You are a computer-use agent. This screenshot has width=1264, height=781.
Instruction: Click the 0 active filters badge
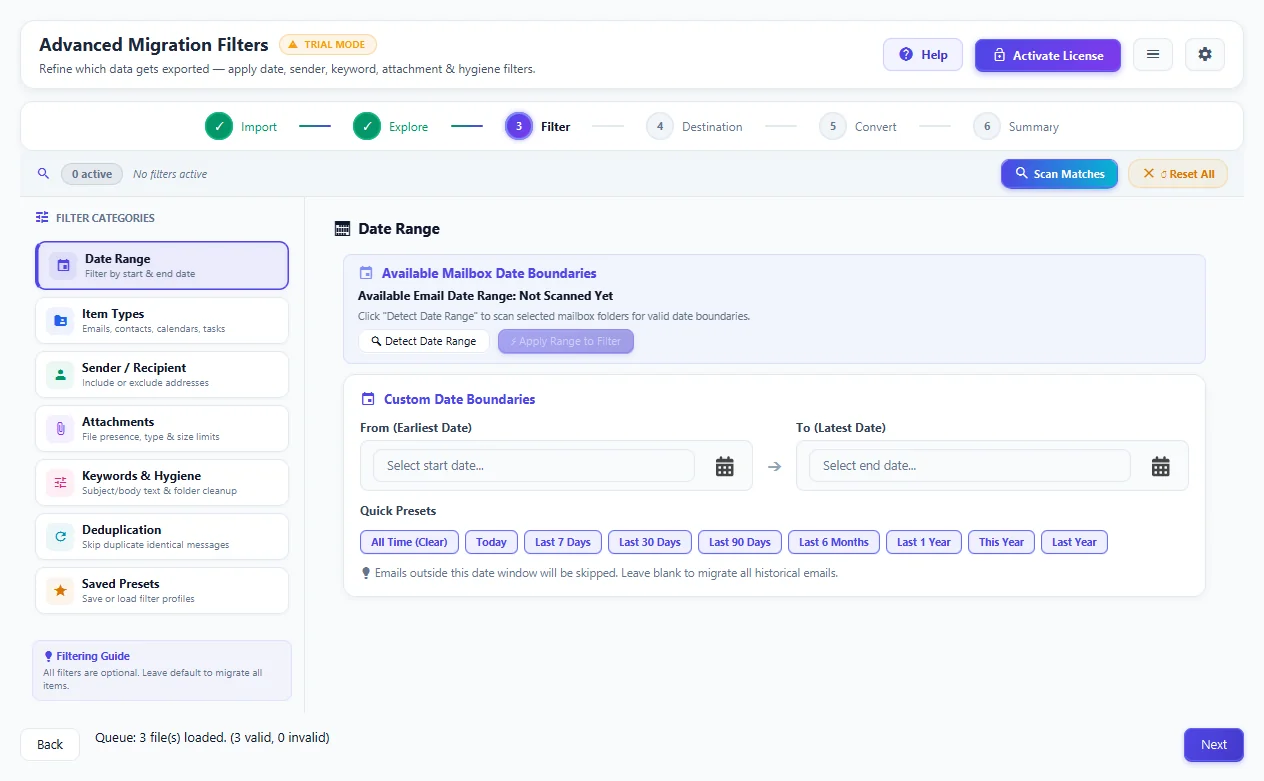(91, 174)
